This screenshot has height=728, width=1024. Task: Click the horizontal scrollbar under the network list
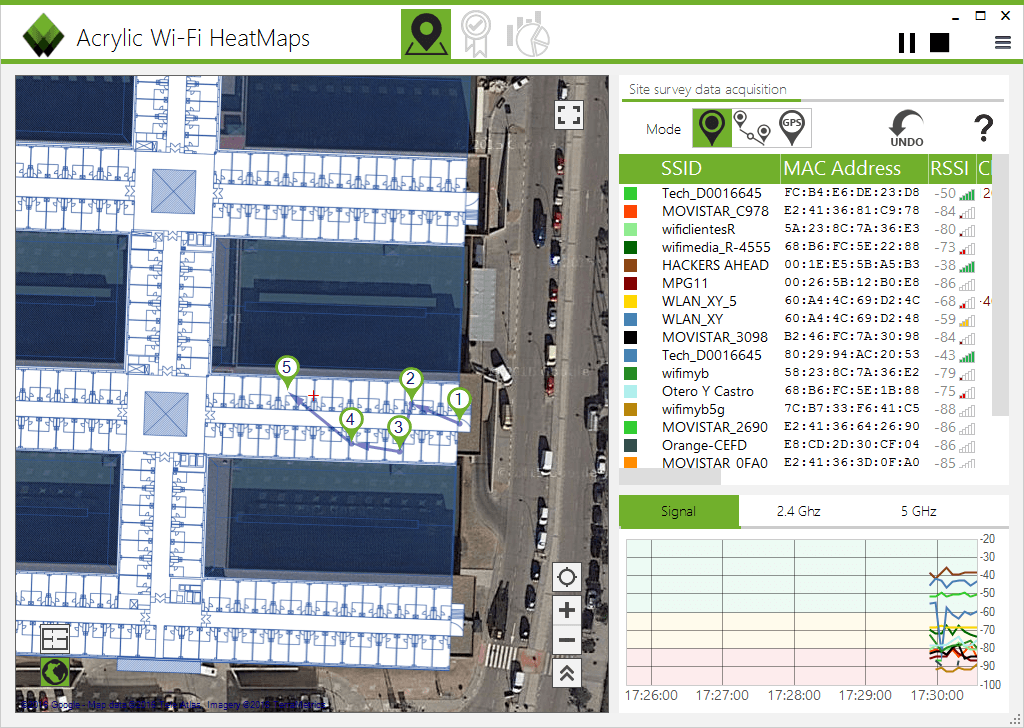pyautogui.click(x=670, y=477)
